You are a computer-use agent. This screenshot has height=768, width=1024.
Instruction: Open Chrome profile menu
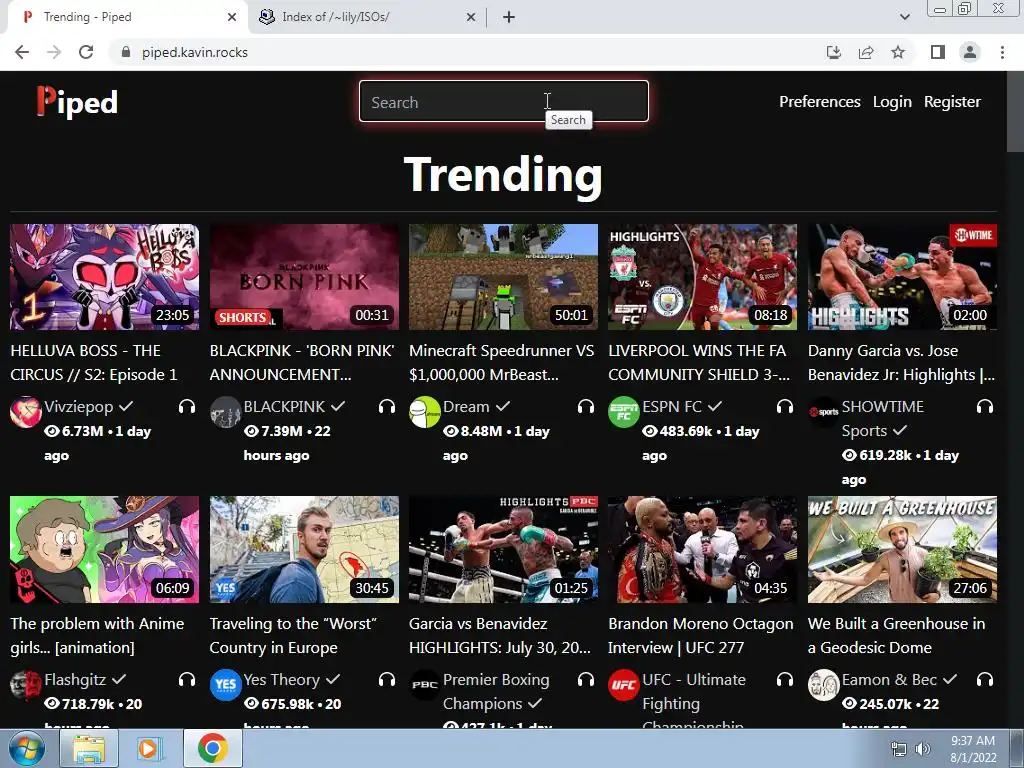[x=970, y=52]
